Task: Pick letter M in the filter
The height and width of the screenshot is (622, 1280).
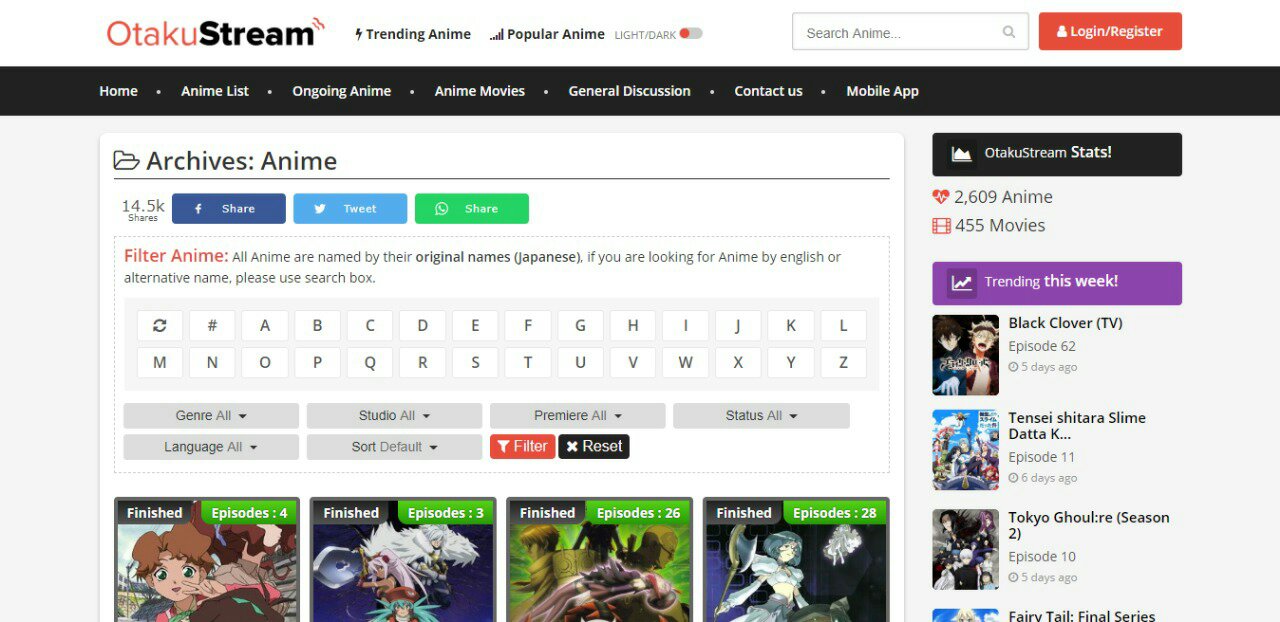Action: 159,362
